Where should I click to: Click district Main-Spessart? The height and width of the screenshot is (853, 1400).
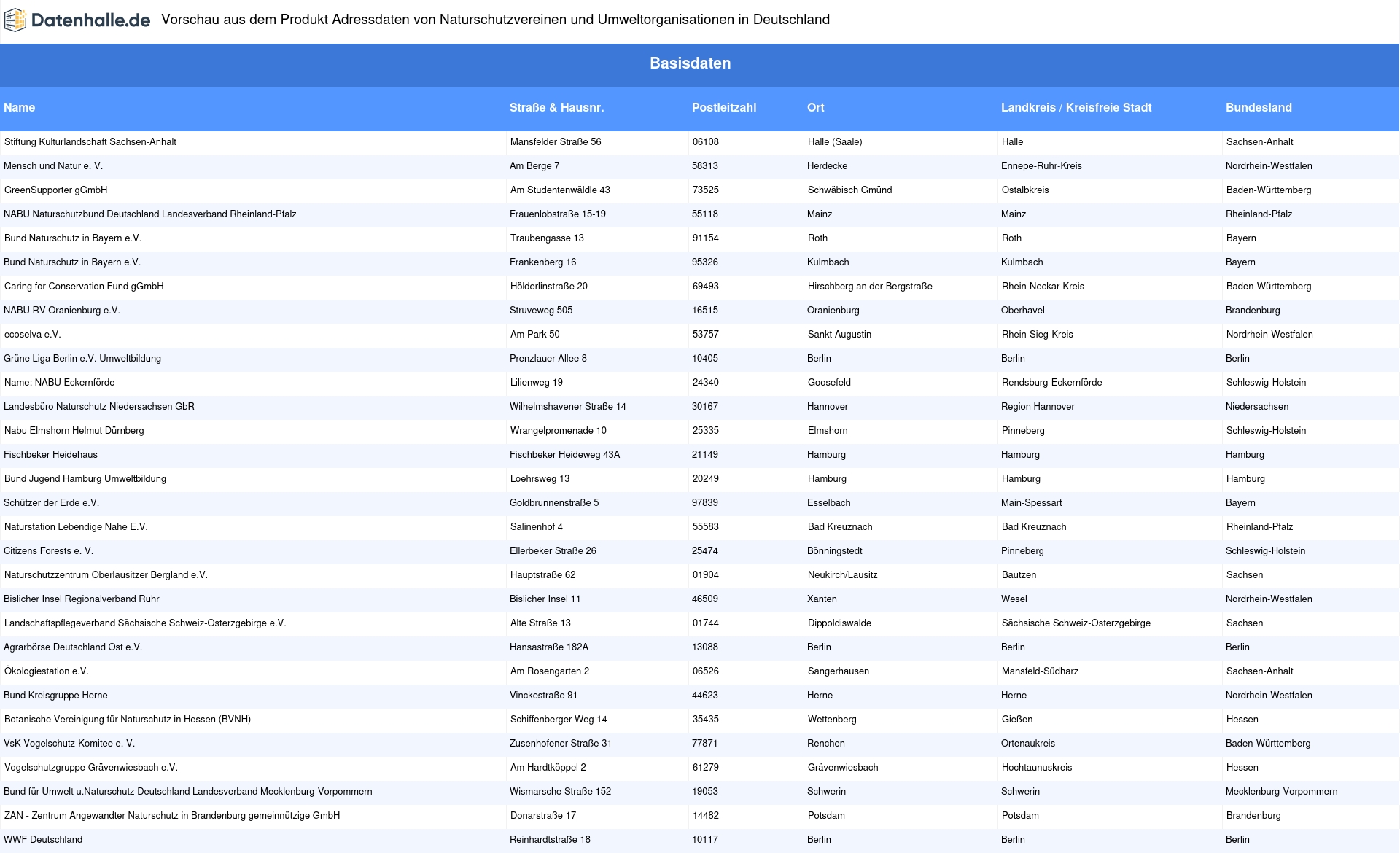click(x=1032, y=503)
